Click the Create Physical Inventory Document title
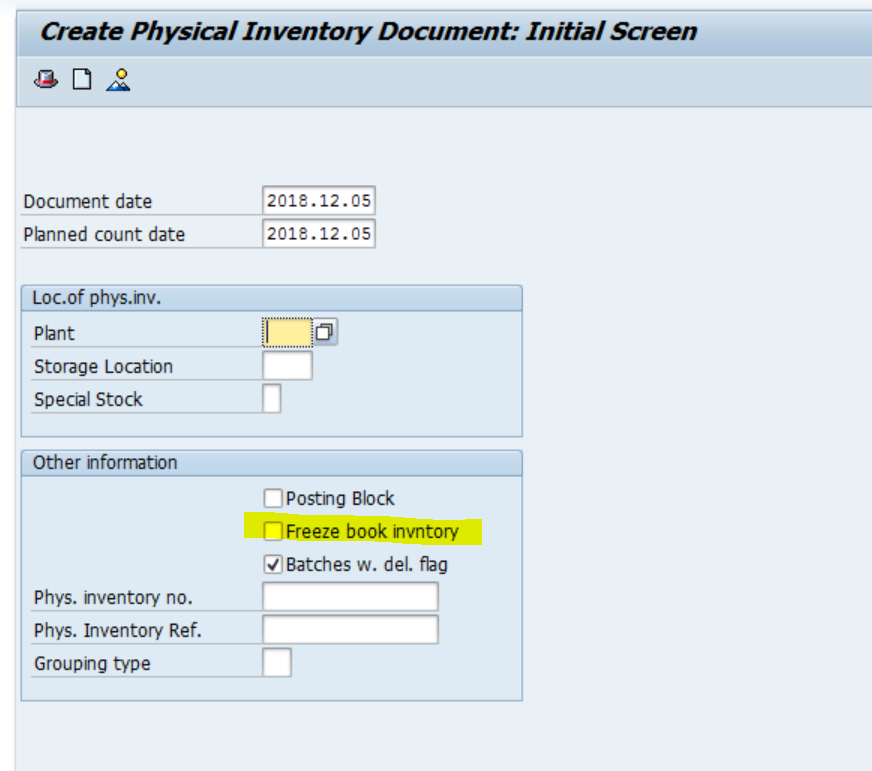Screen dimensions: 872x771 pos(368,31)
